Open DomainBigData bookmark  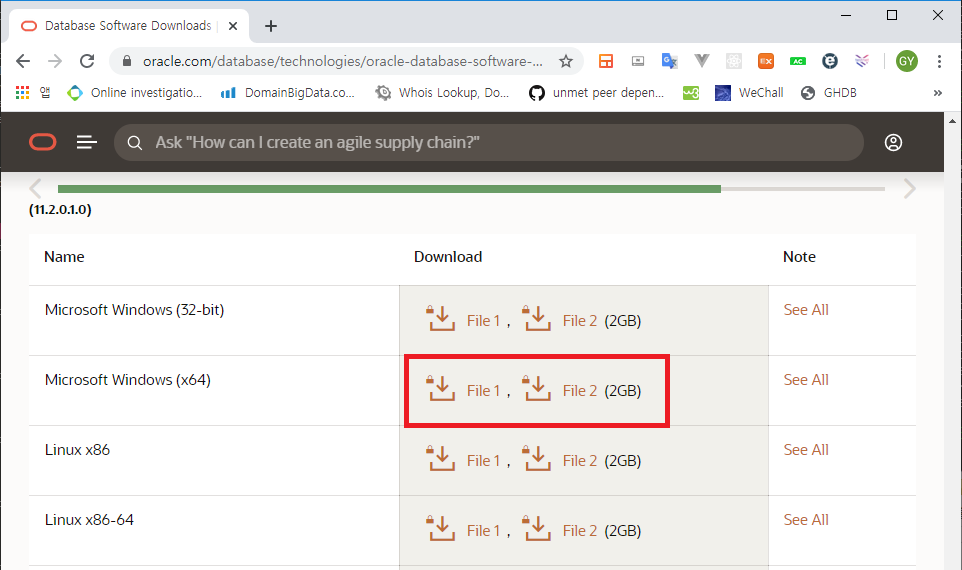[x=288, y=93]
